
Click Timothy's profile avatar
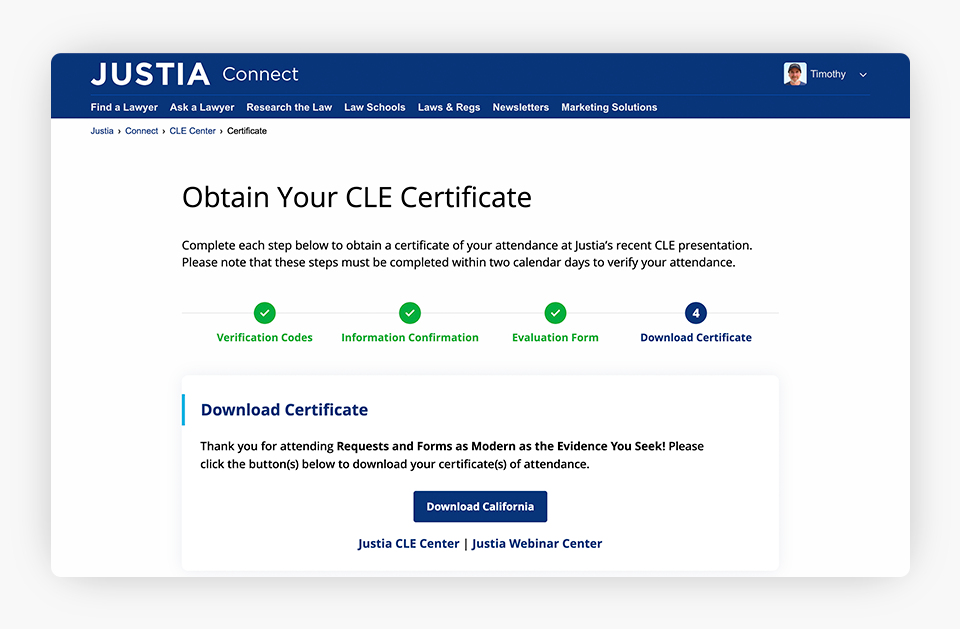click(795, 74)
